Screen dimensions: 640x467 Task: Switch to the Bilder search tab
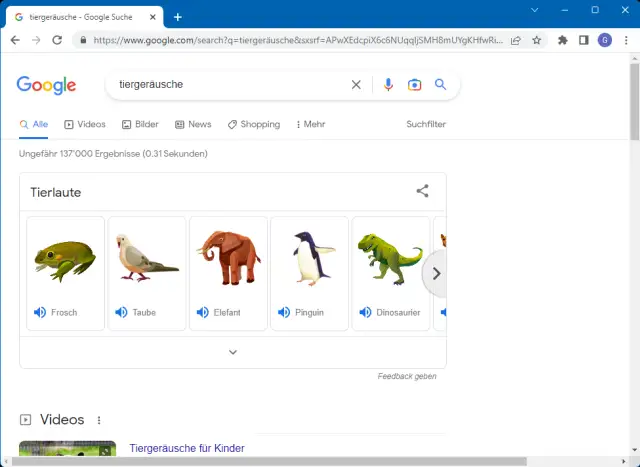click(140, 125)
